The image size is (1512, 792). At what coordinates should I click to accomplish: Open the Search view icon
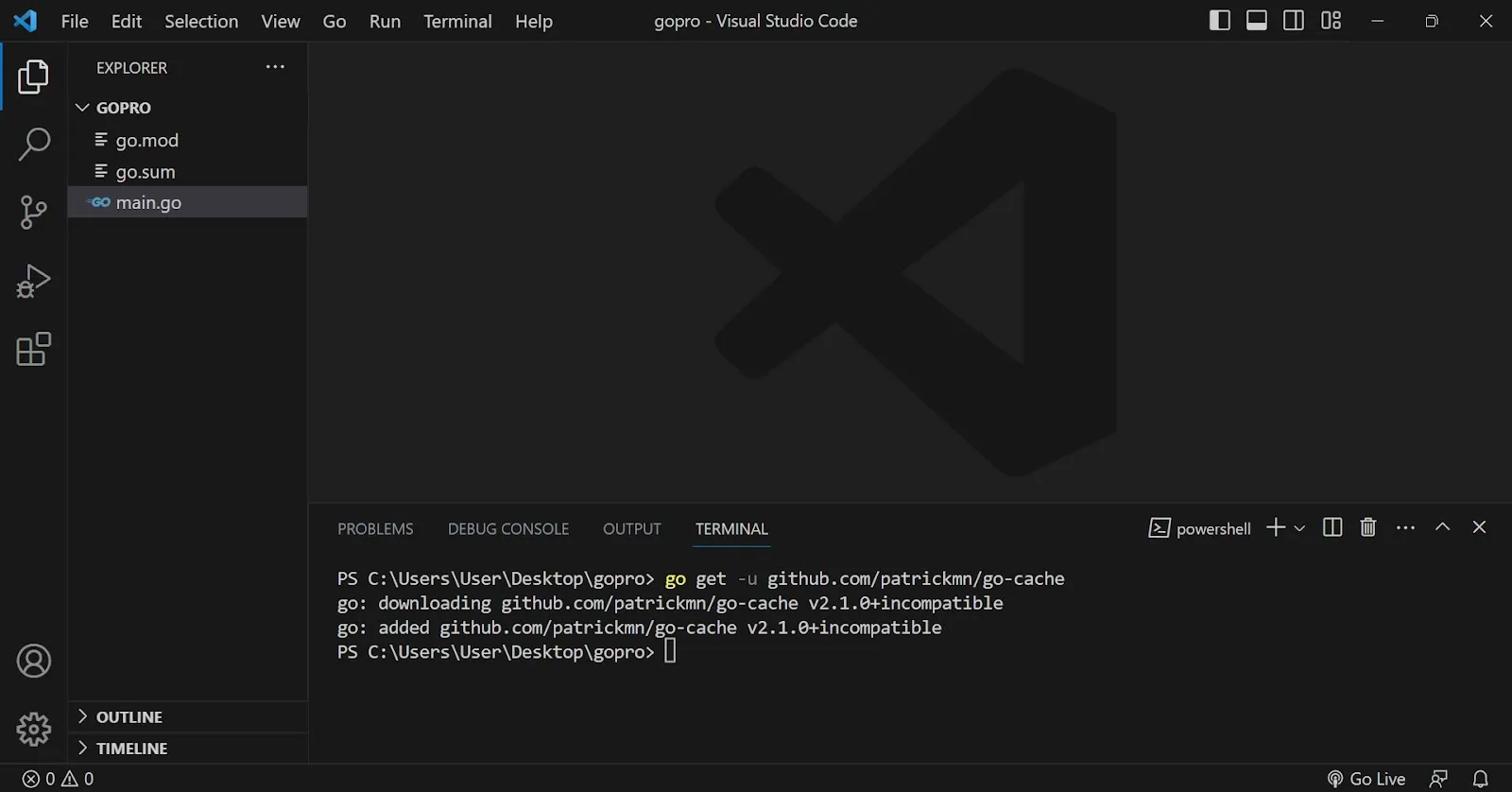tap(33, 145)
